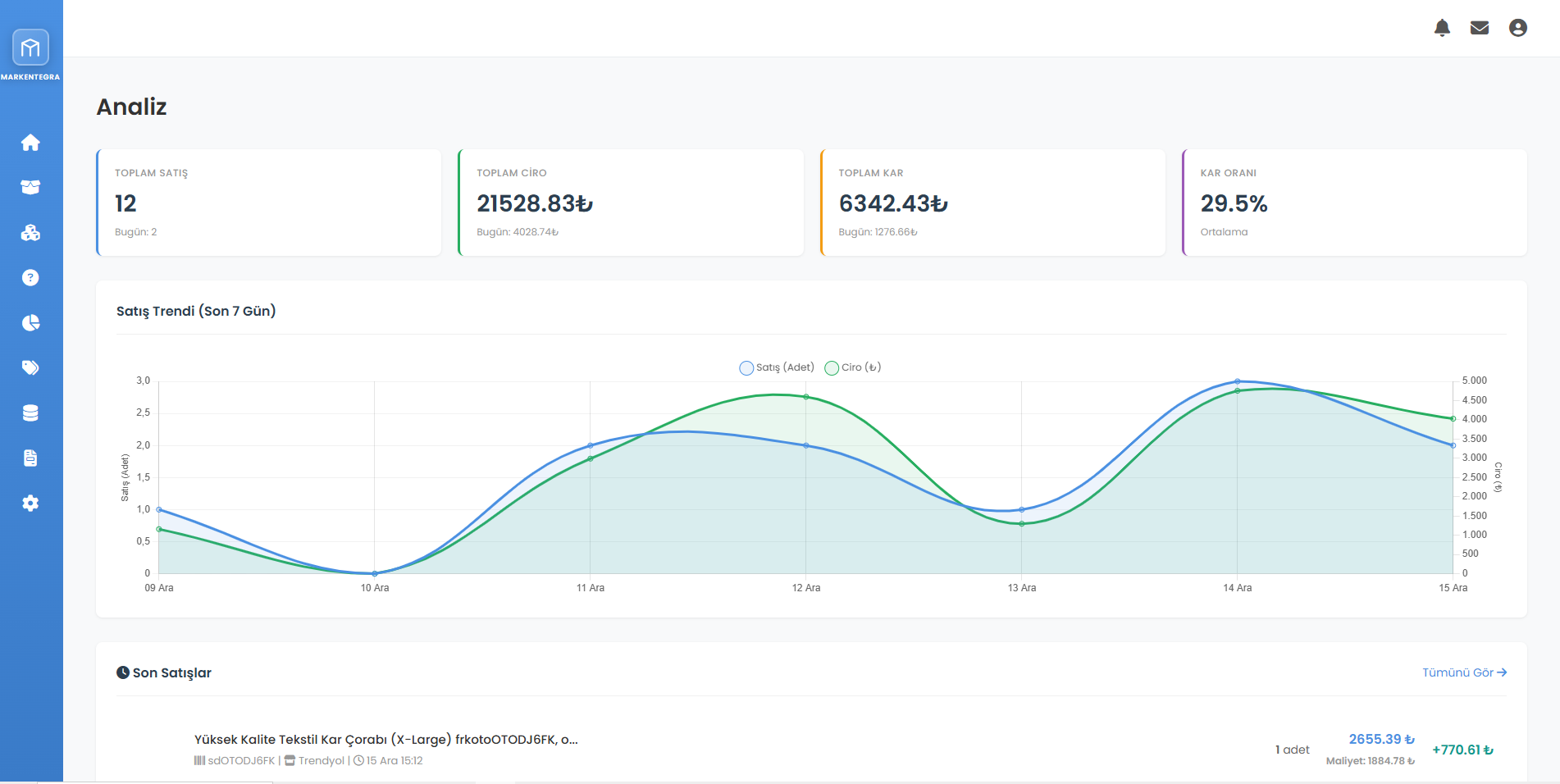
Task: Open the settings gear icon
Action: click(30, 504)
